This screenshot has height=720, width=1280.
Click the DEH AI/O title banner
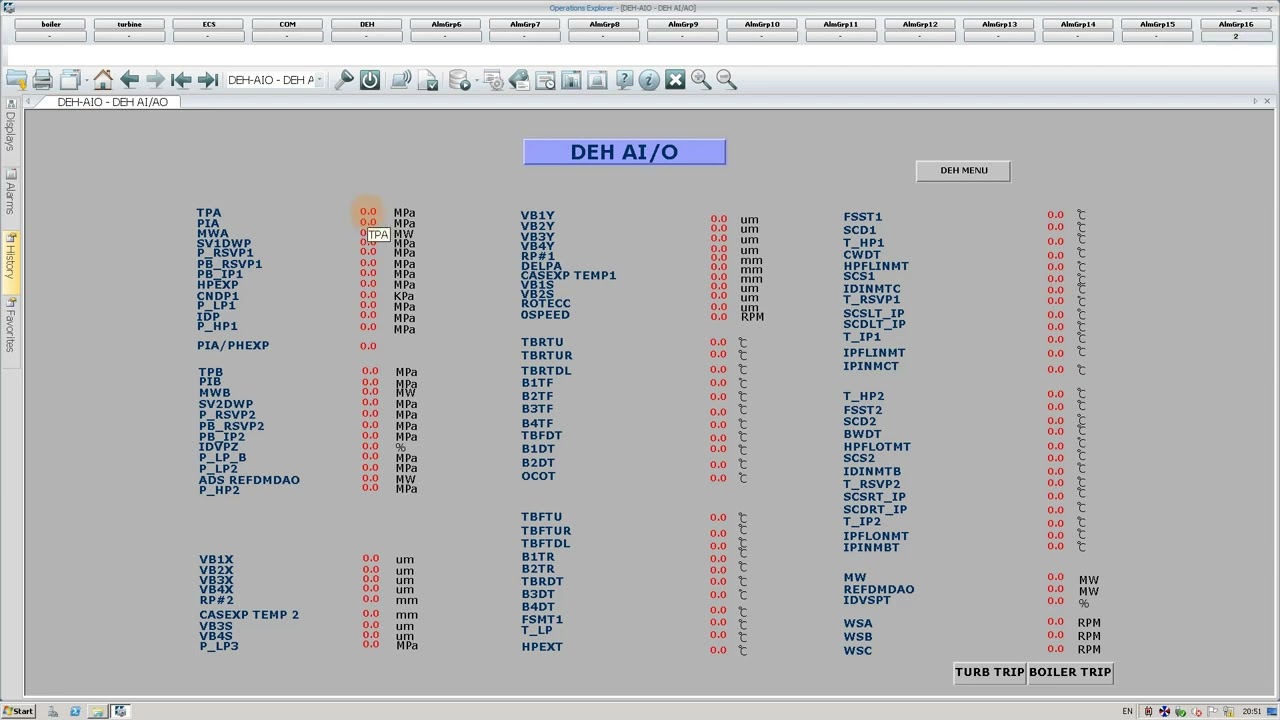pos(624,152)
